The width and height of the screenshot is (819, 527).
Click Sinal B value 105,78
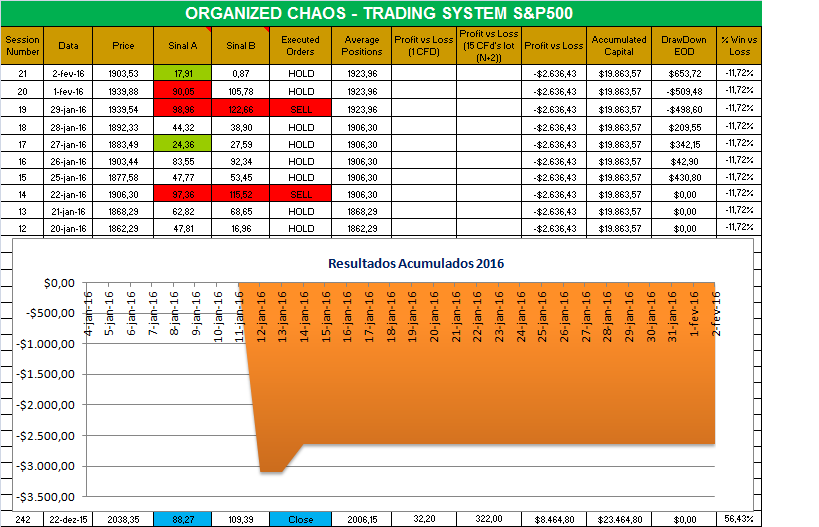(x=241, y=91)
